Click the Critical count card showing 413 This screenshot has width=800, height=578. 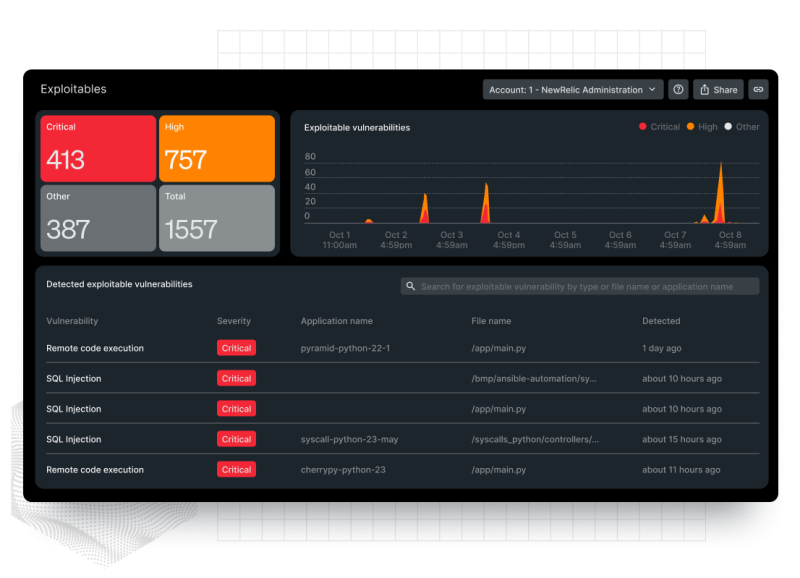(97, 148)
